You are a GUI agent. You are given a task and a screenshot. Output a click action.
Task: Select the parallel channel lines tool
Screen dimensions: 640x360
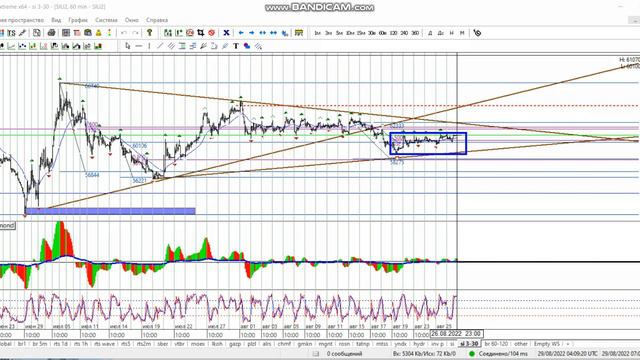point(171,46)
